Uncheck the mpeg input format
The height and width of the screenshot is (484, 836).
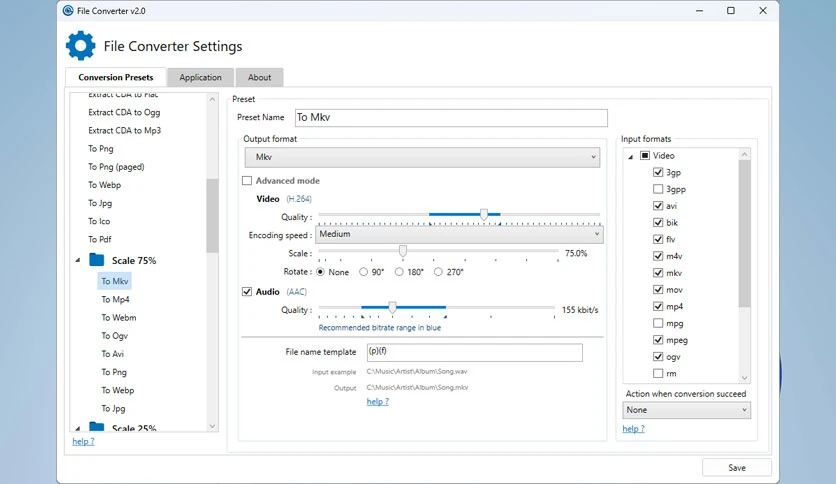[658, 340]
